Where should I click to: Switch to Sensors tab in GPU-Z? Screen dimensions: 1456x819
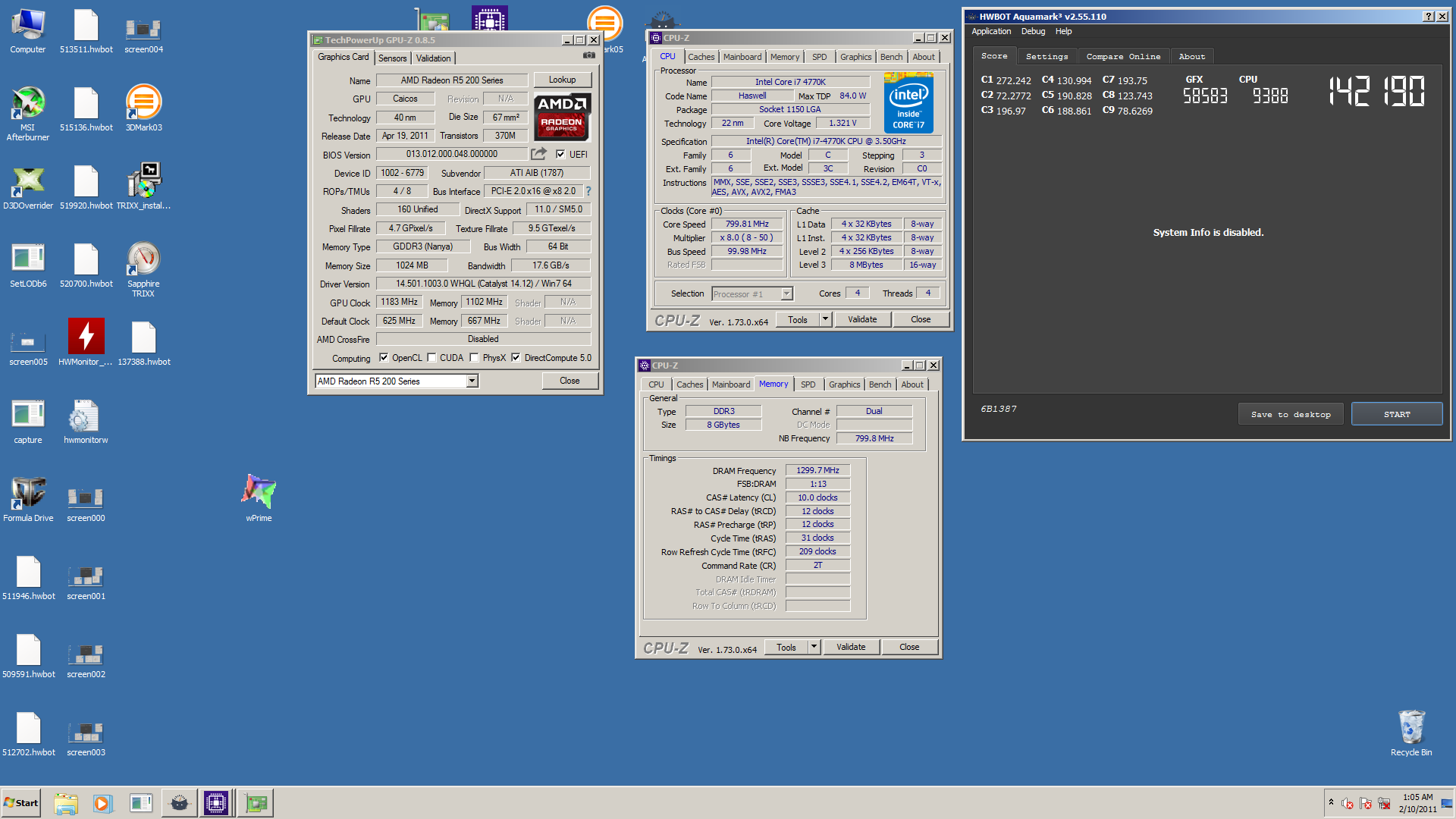(x=393, y=58)
